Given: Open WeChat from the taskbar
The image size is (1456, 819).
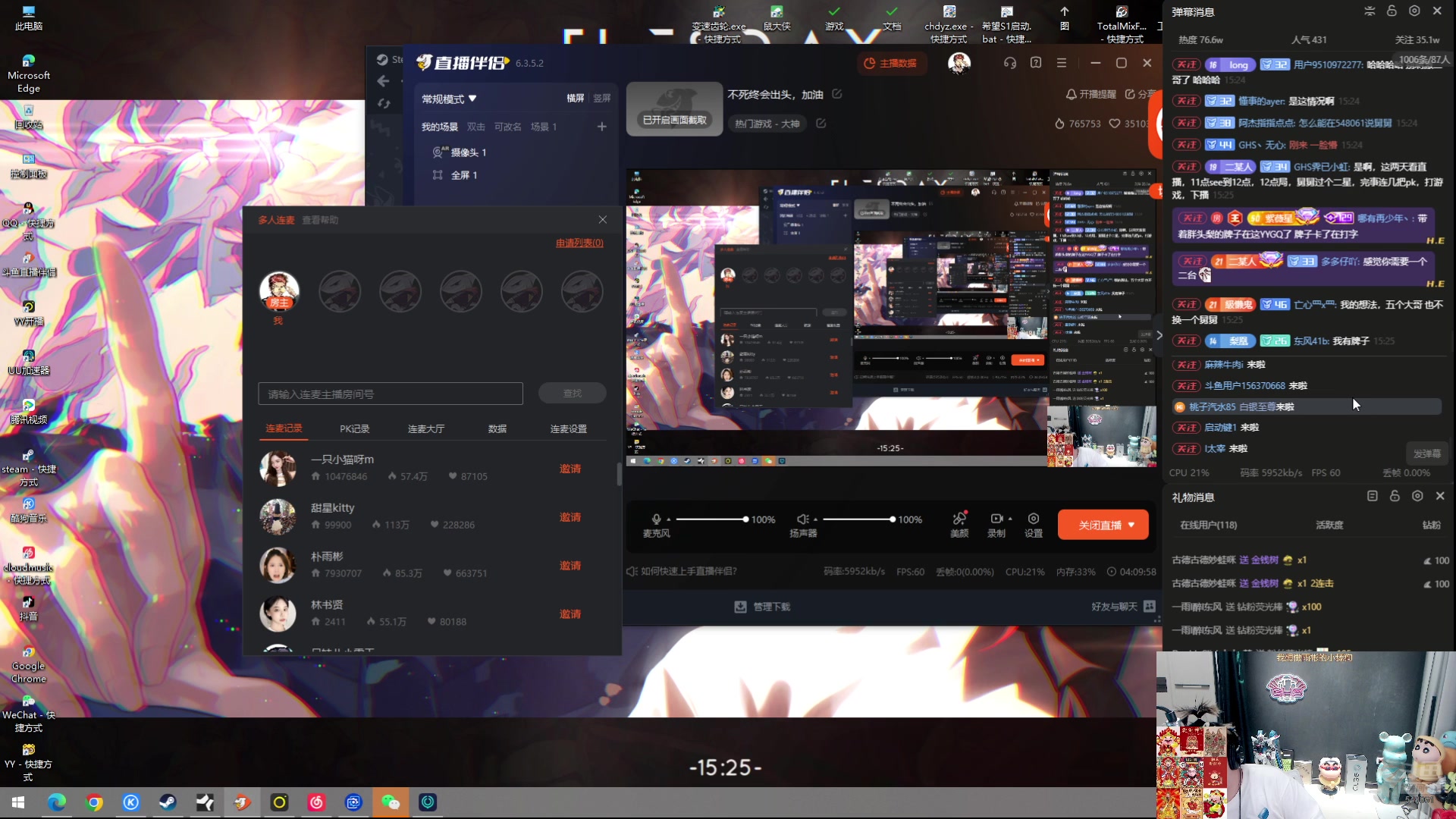Looking at the screenshot, I should coord(391,802).
